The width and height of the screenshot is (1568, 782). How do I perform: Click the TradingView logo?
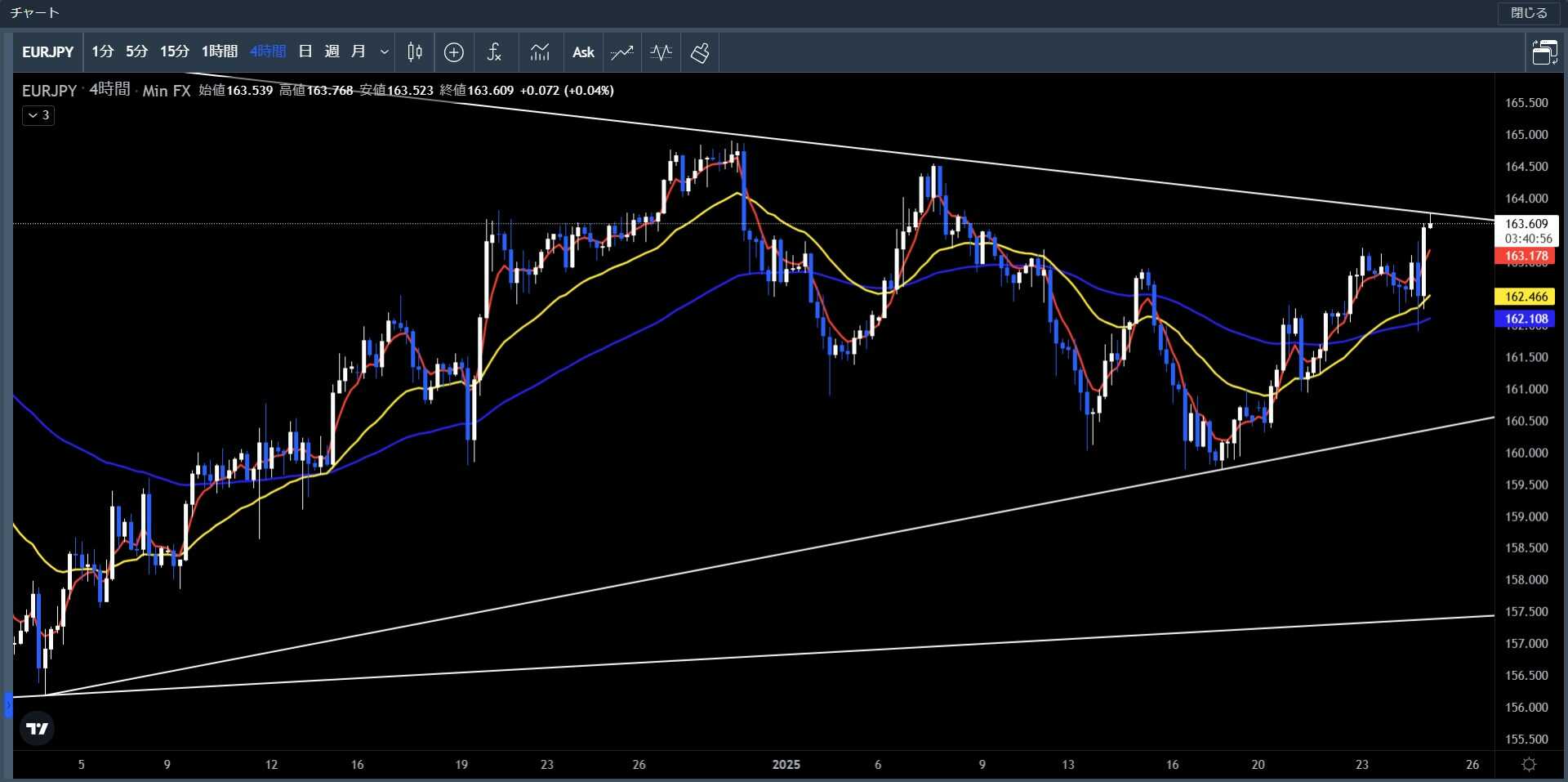[37, 728]
